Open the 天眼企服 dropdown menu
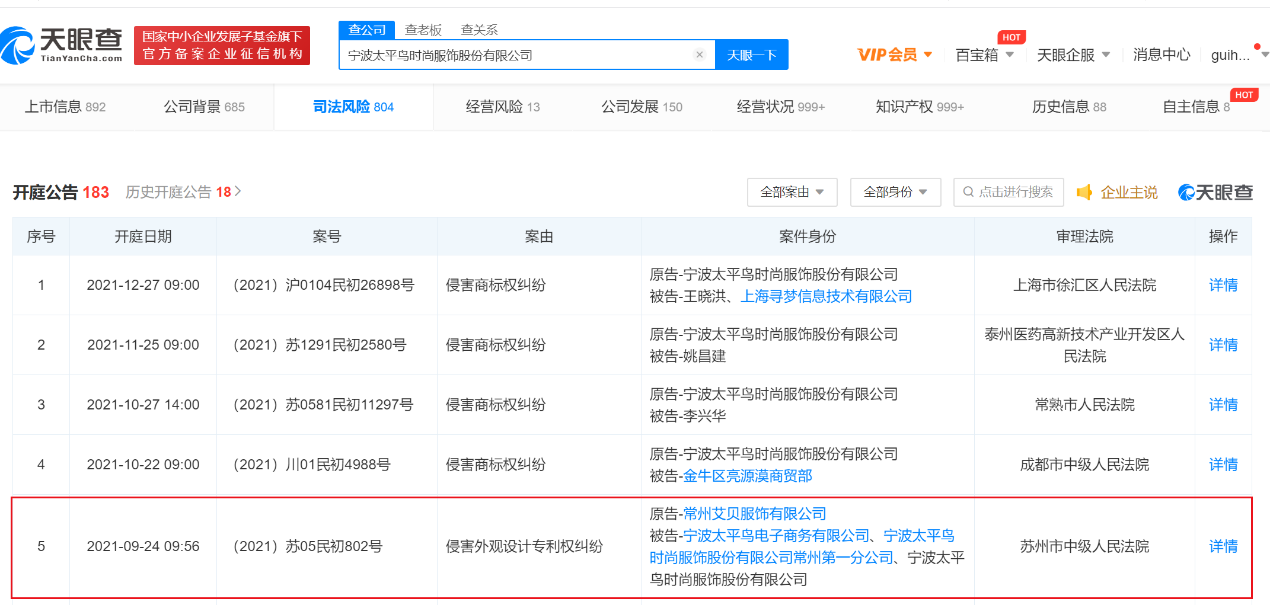This screenshot has height=605, width=1270. (x=1073, y=55)
